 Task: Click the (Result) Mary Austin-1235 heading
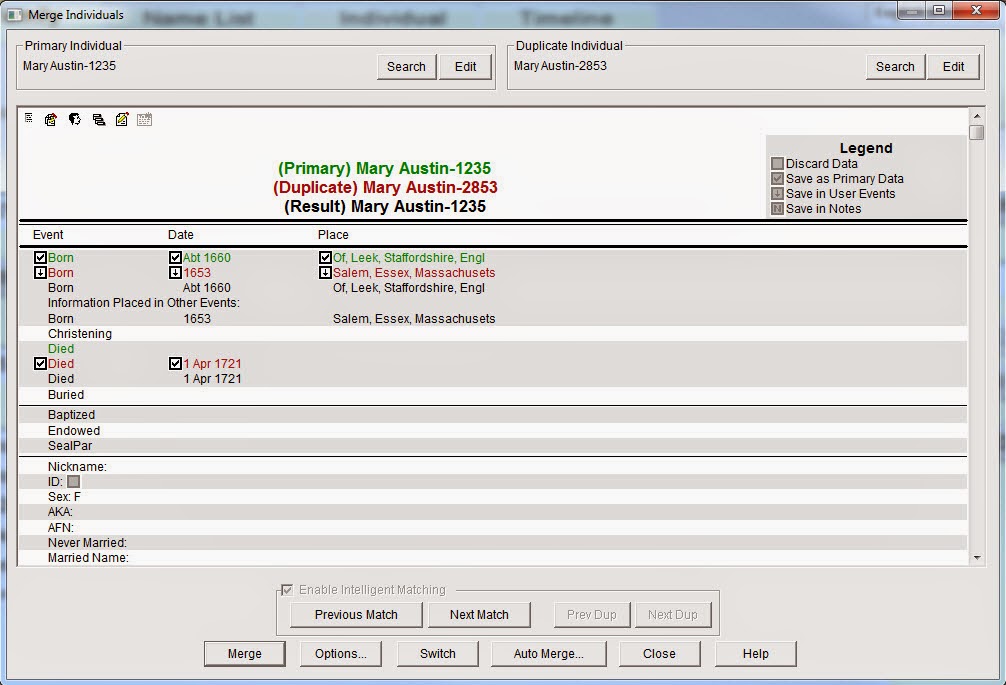(x=385, y=207)
